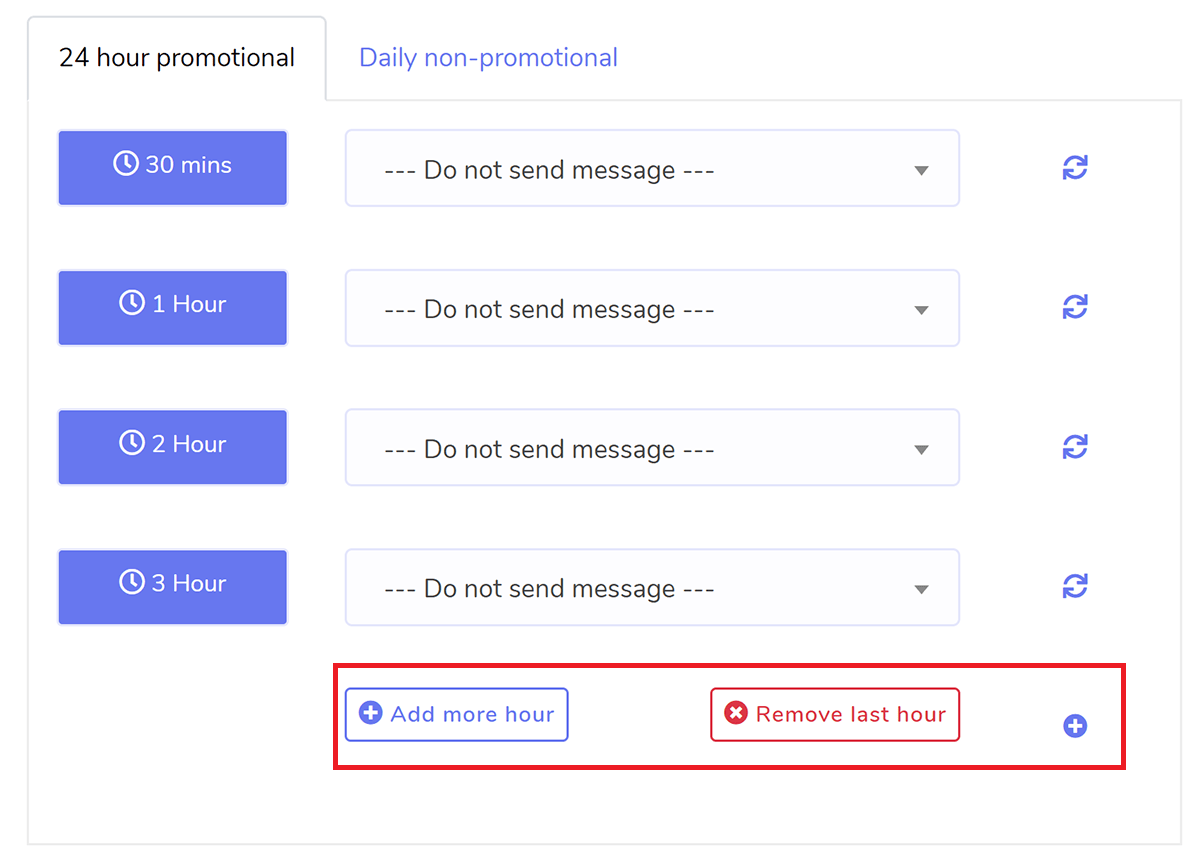Open the message dropdown for 2 Hour
The image size is (1200, 858).
coord(652,447)
